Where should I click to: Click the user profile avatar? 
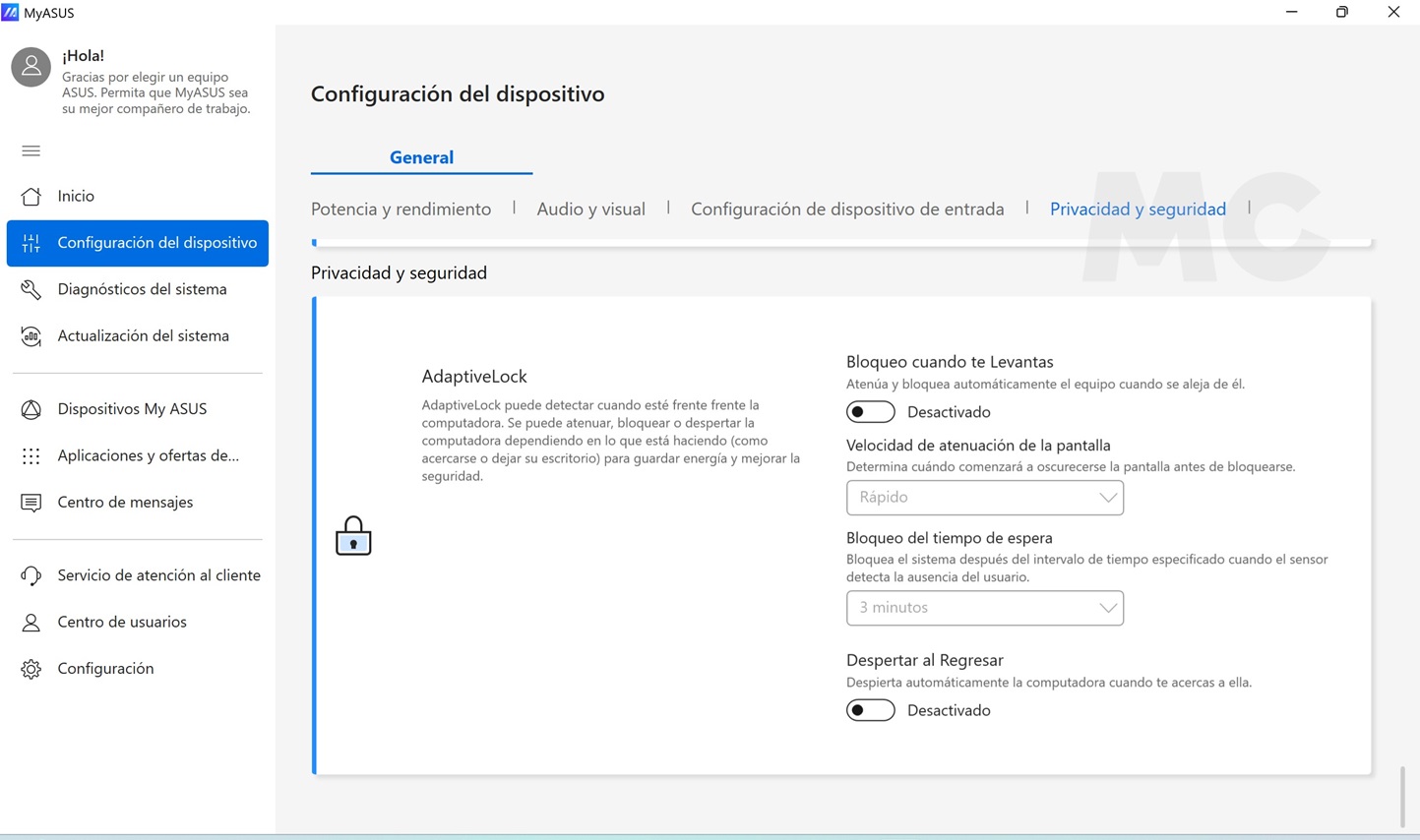[x=31, y=67]
